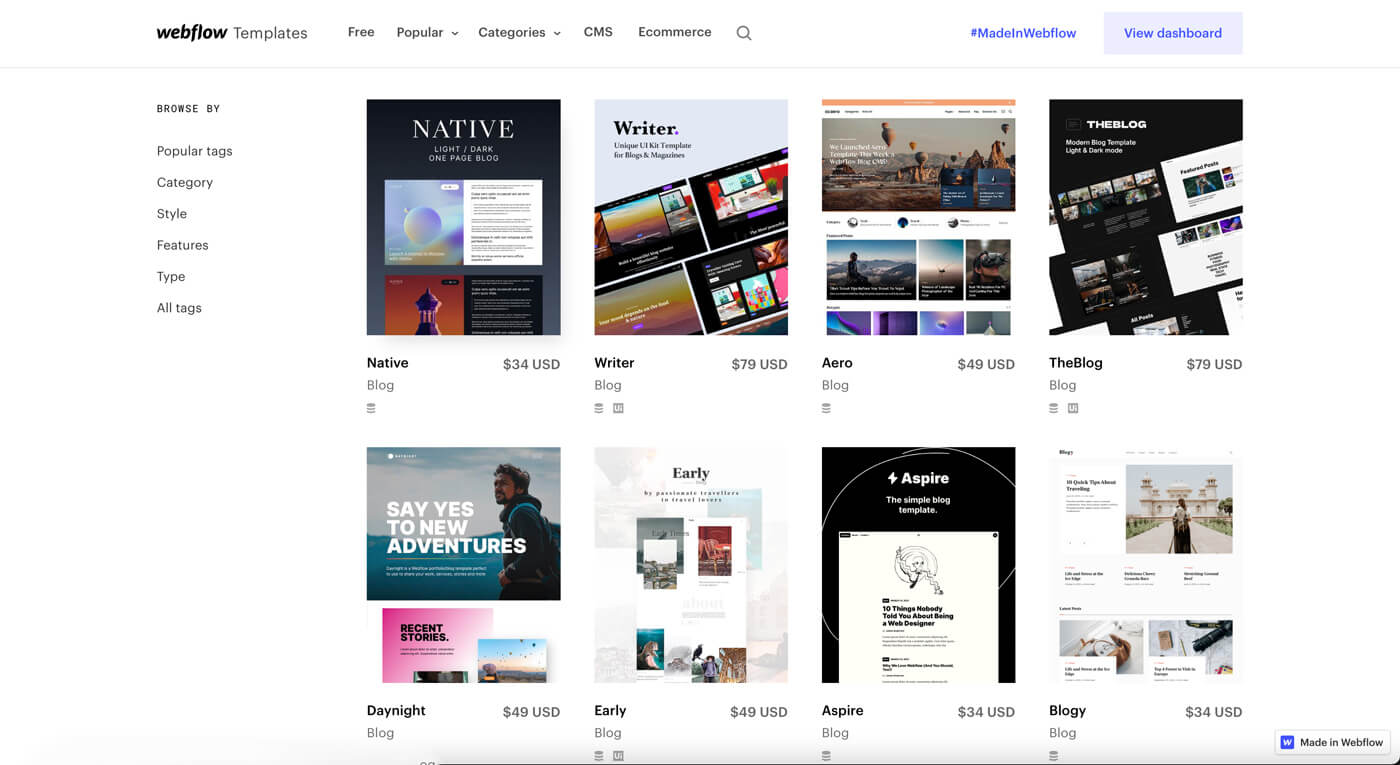The width and height of the screenshot is (1400, 765).
Task: Click the Blog category under Aero
Action: 835,385
